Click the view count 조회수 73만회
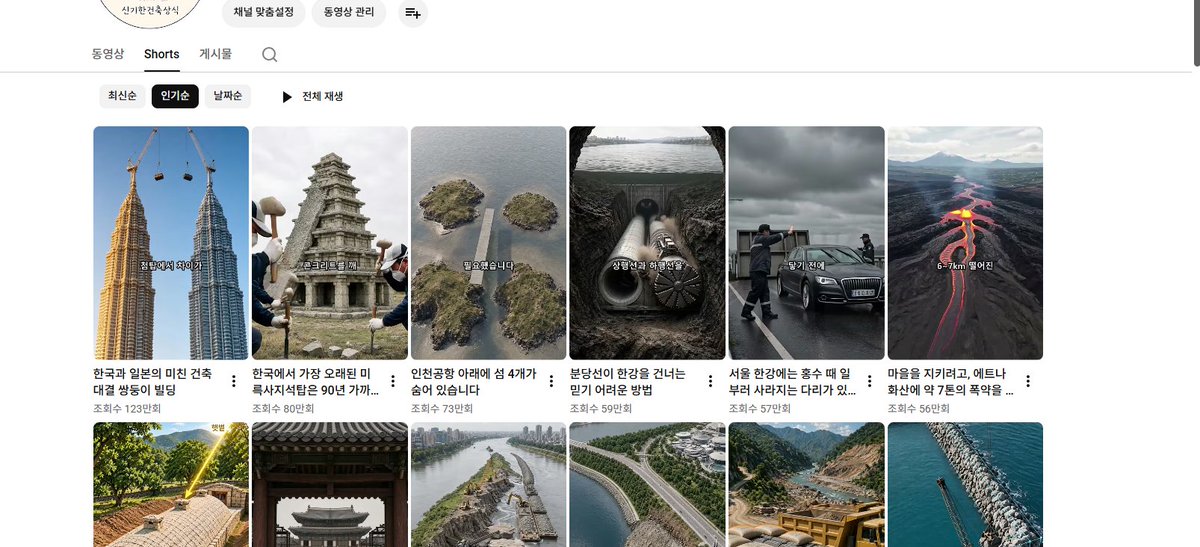The height and width of the screenshot is (547, 1200). click(x=441, y=409)
